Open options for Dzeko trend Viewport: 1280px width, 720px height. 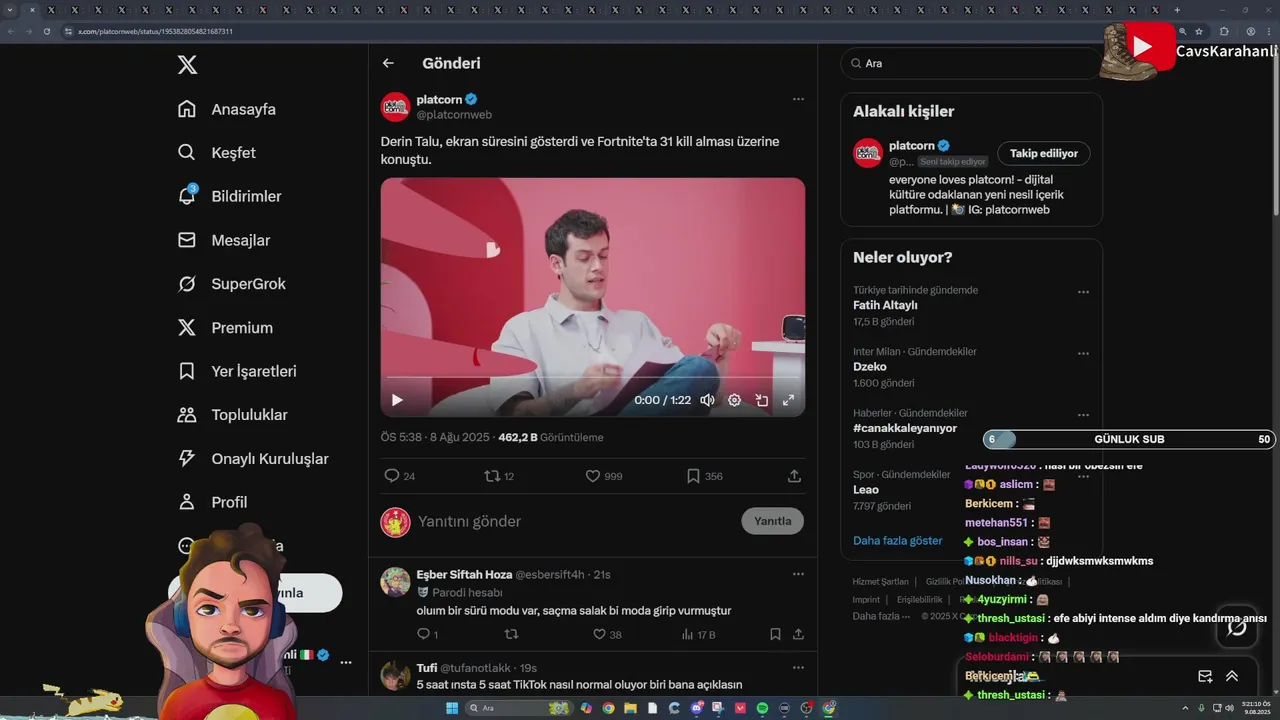(1083, 354)
